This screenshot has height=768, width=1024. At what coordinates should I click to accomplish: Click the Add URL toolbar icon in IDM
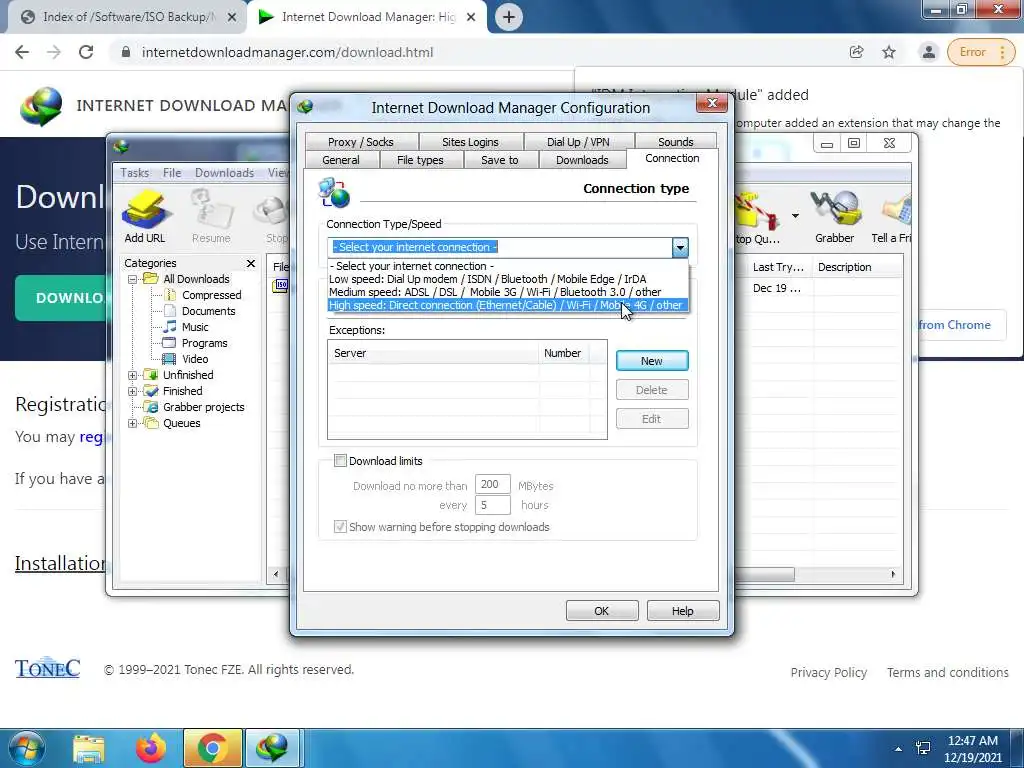coord(145,217)
